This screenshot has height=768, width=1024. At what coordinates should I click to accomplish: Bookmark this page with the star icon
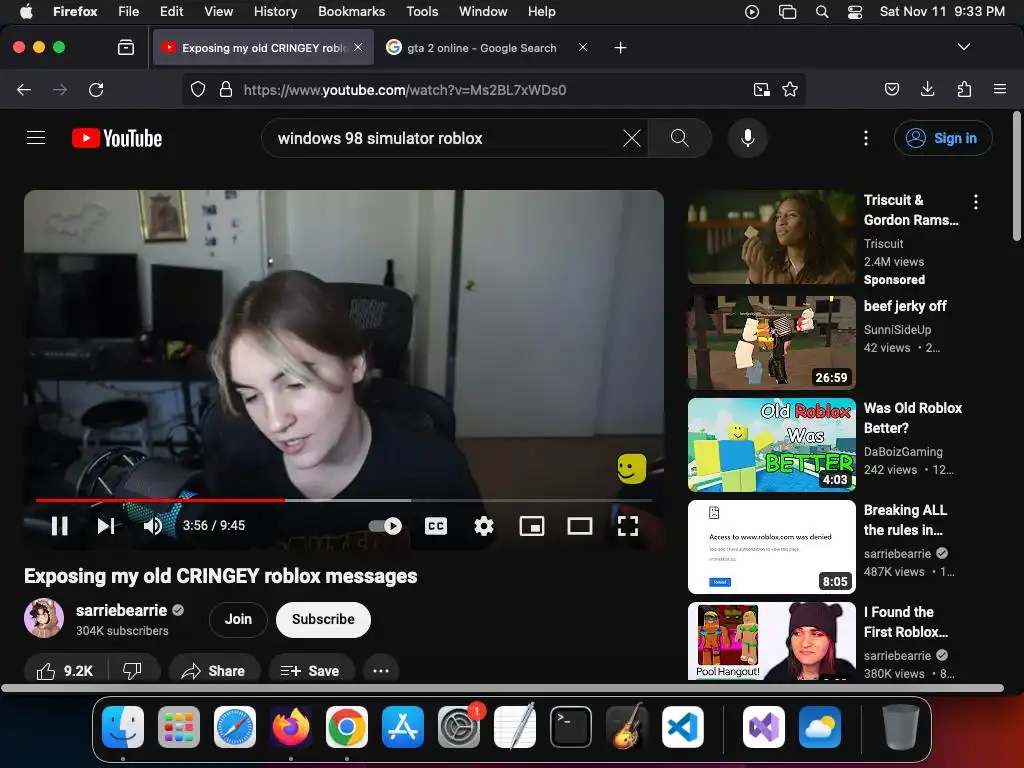tap(790, 89)
